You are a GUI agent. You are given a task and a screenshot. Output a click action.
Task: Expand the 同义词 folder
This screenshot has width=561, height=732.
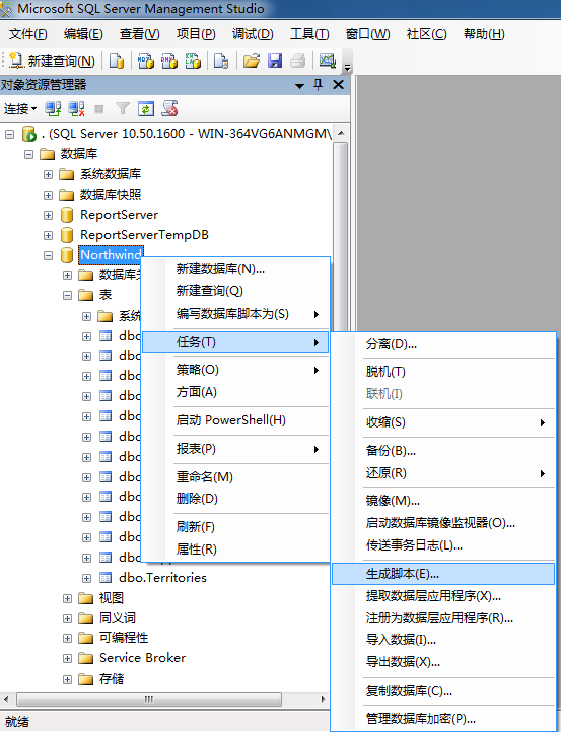(67, 619)
